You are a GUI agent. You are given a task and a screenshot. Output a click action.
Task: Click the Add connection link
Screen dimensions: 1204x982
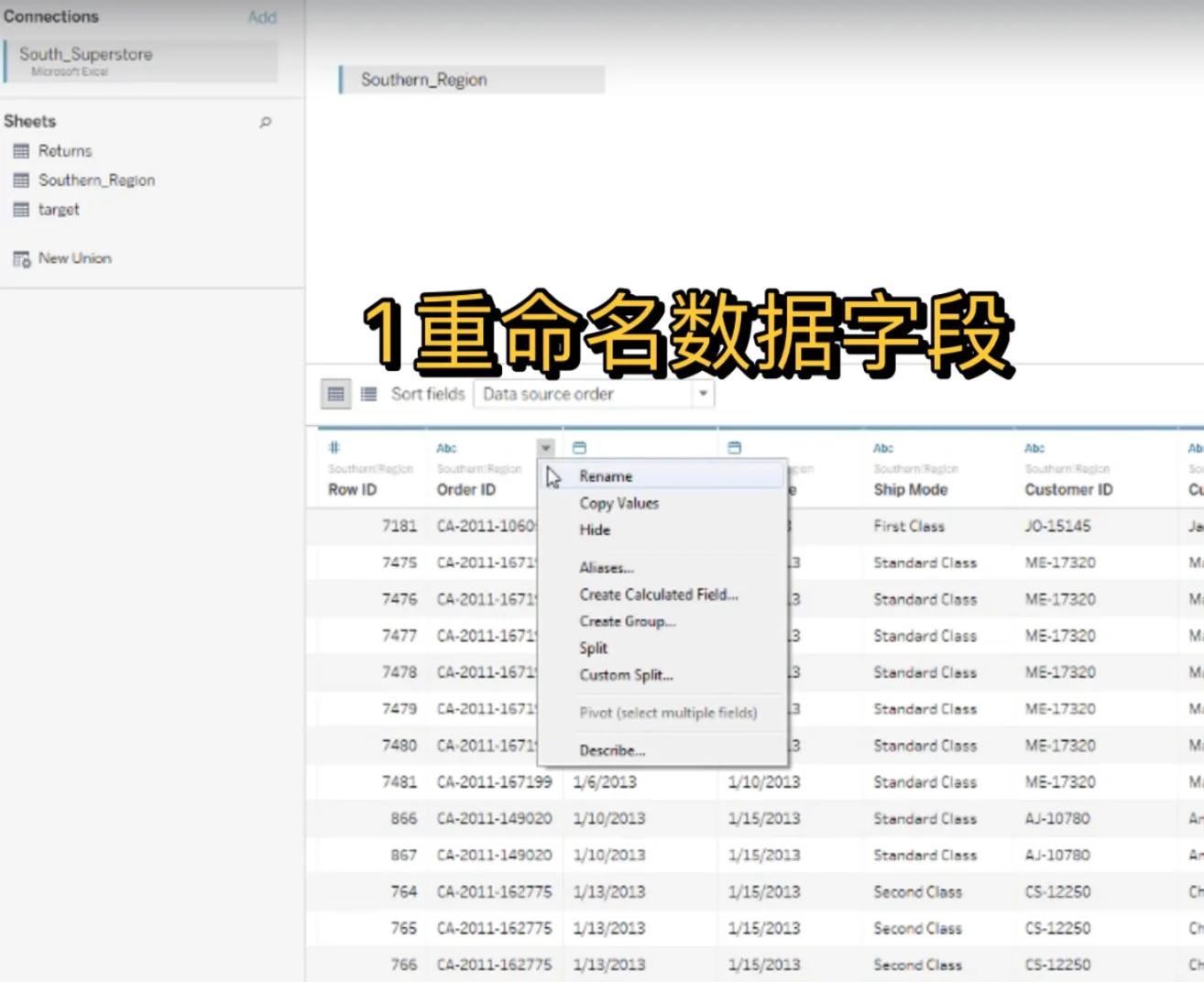coord(262,17)
